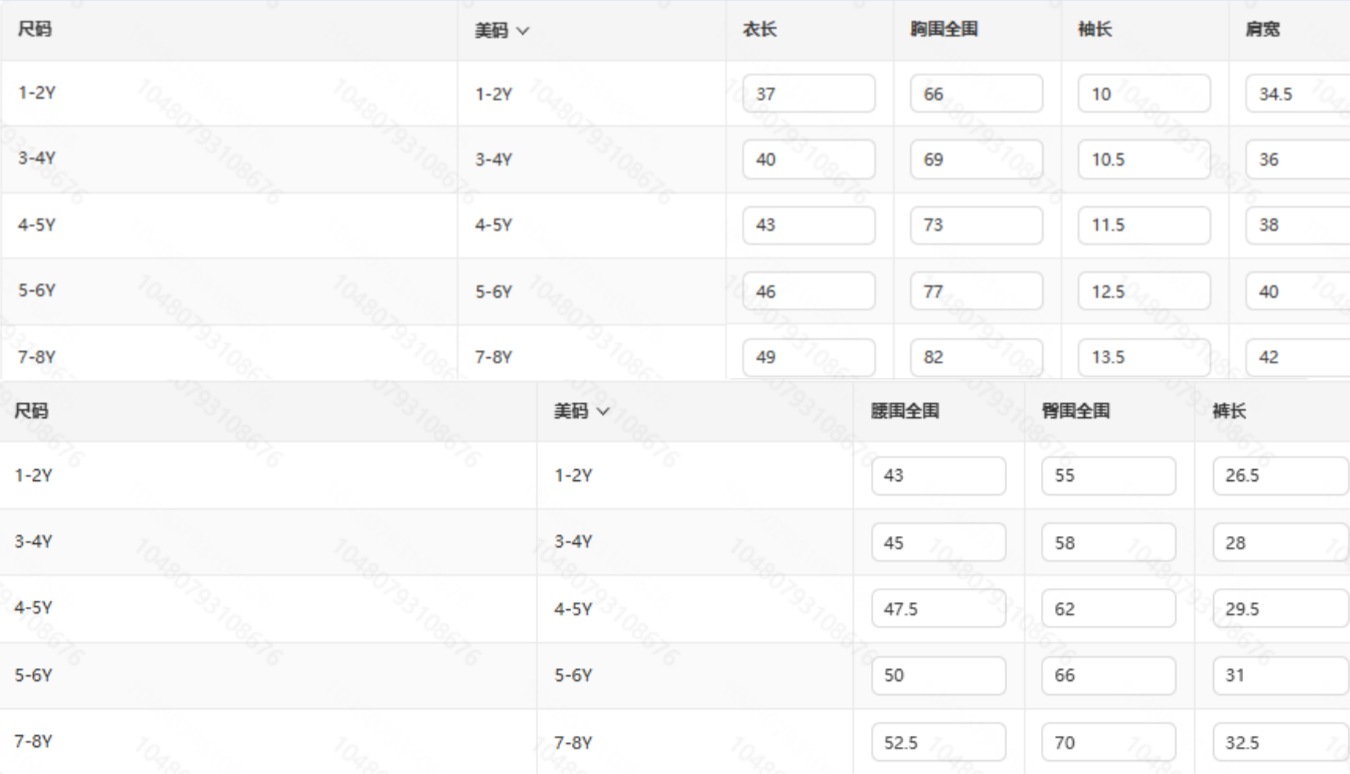Edit the 袖长 value 12.5

[x=1145, y=292]
